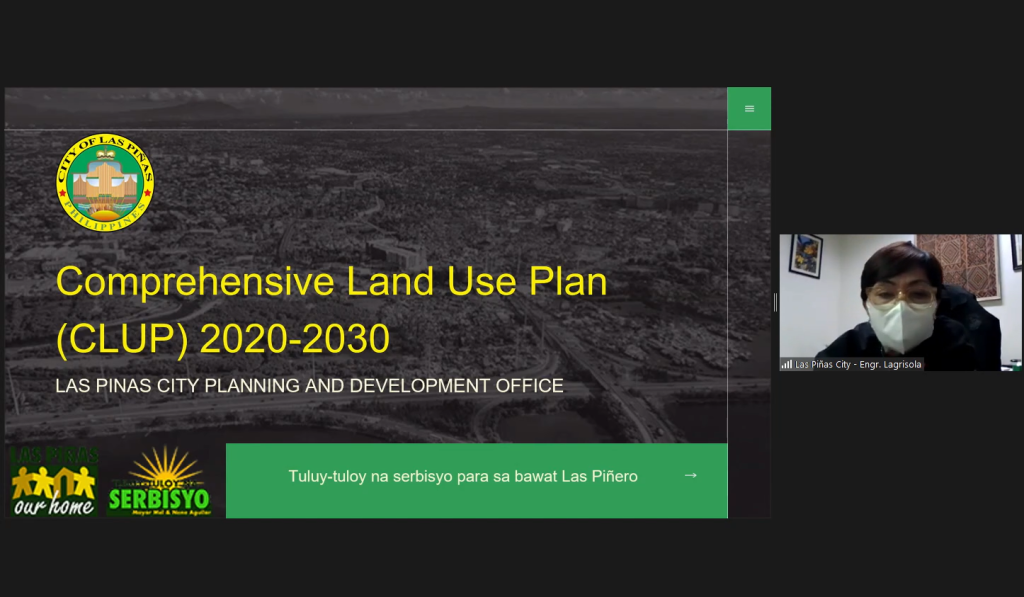This screenshot has width=1024, height=597.
Task: Click the divider handle beside the video panel
Action: pos(775,302)
